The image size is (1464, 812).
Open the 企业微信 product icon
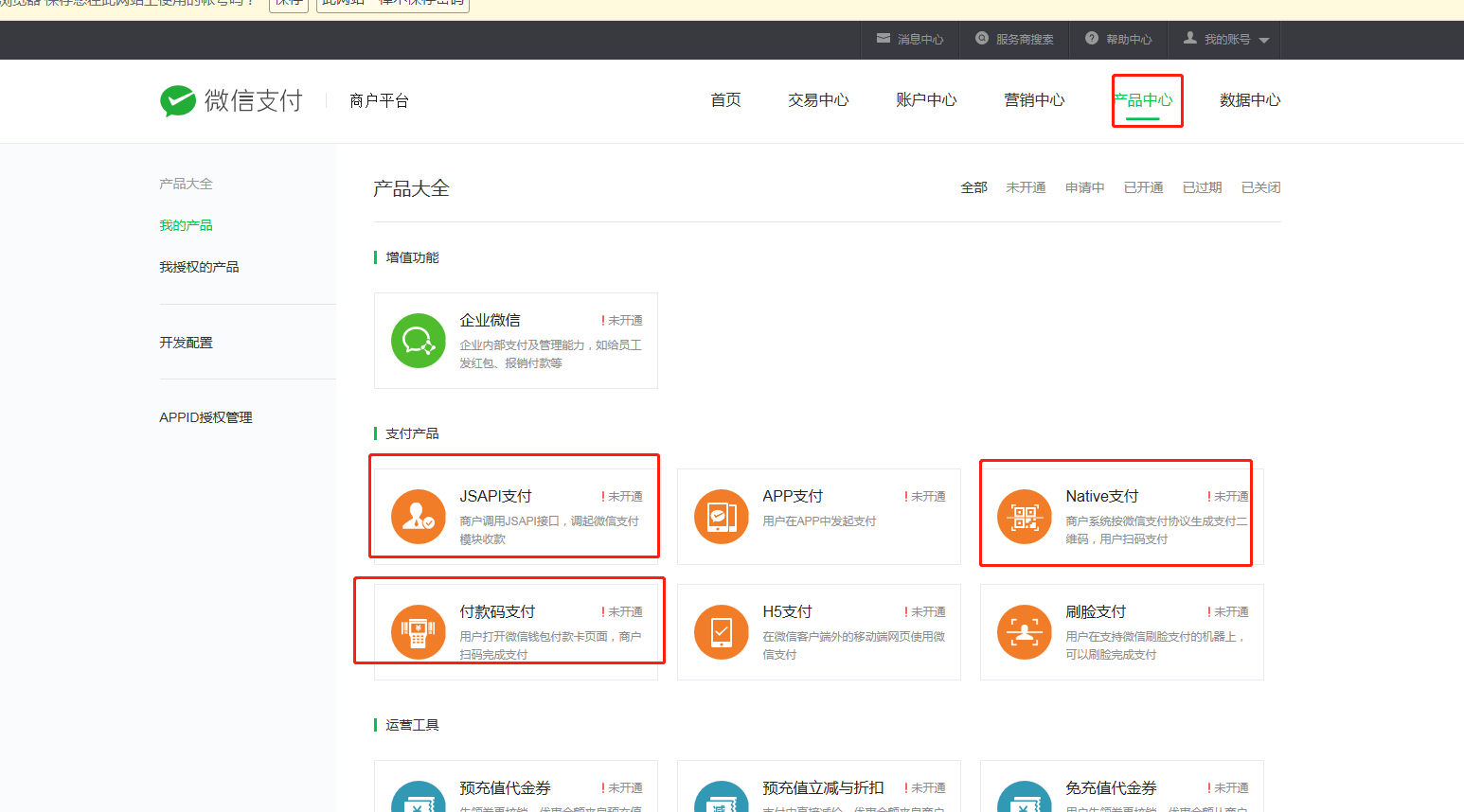point(419,341)
